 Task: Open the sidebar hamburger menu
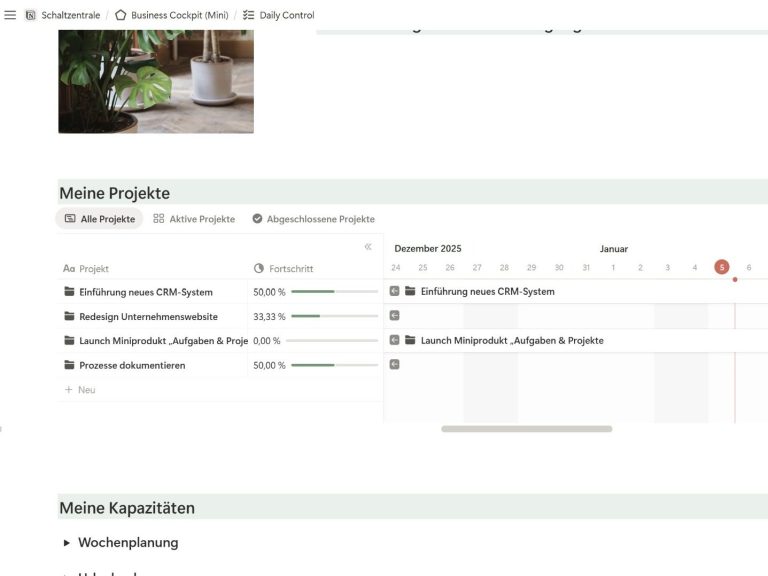click(10, 15)
